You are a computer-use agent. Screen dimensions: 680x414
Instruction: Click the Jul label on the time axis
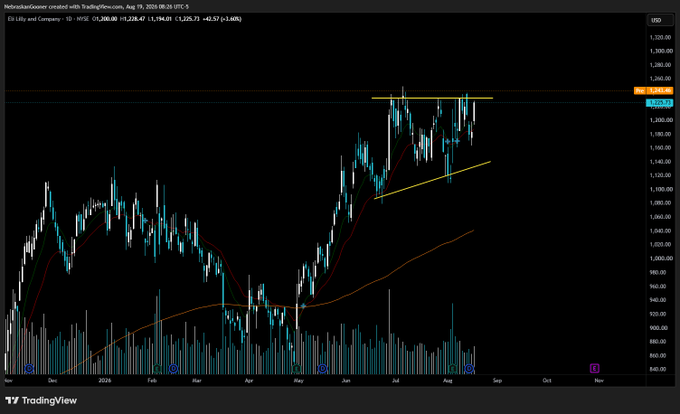pyautogui.click(x=396, y=381)
